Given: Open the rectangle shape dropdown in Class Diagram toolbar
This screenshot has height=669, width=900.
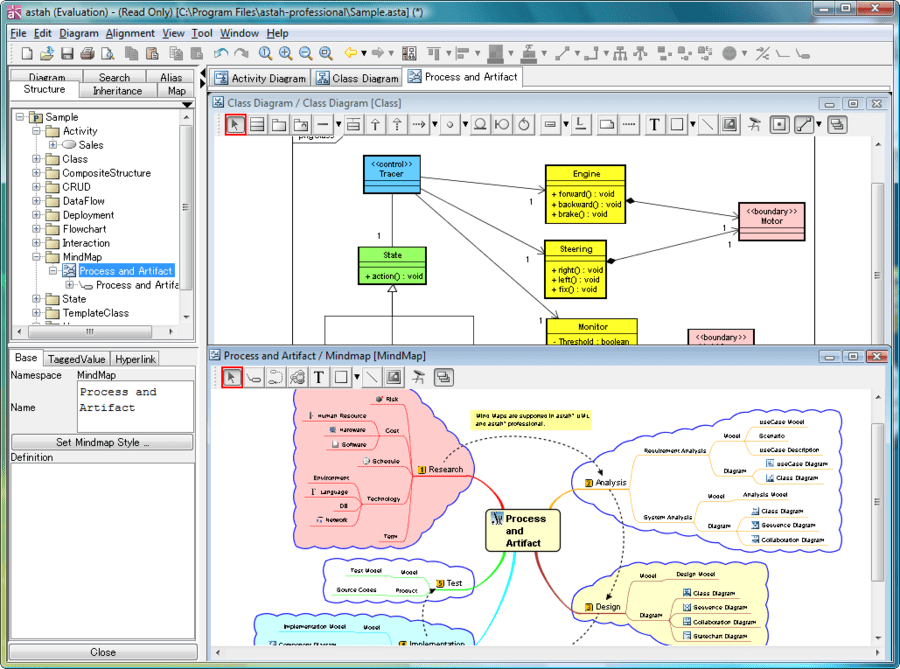Looking at the screenshot, I should (693, 125).
